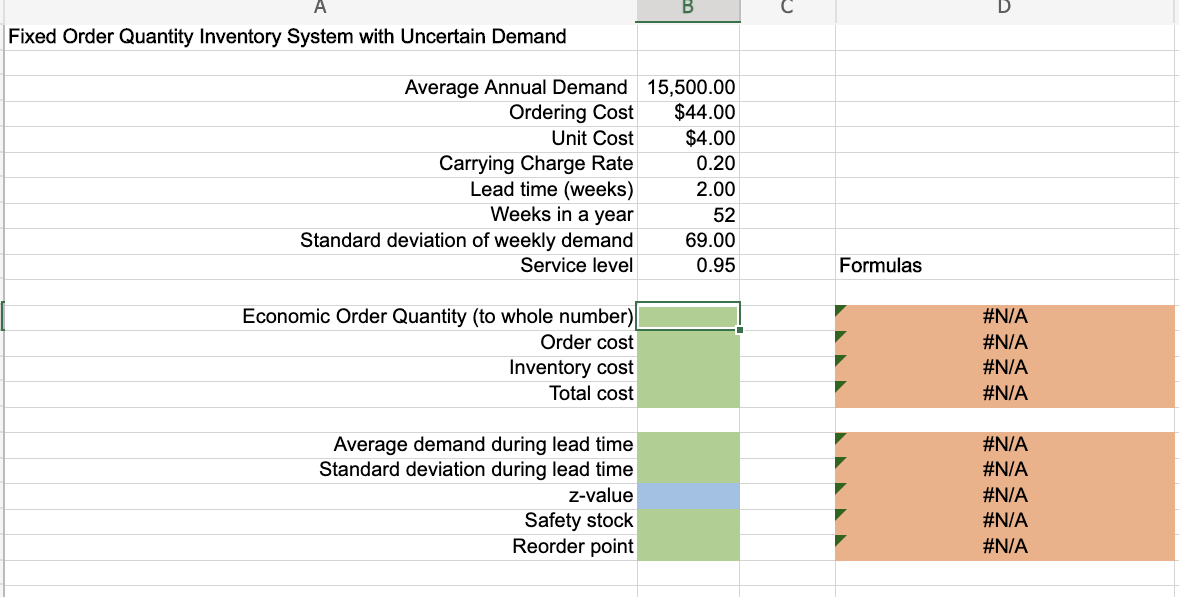Select column B header
This screenshot has height=597, width=1179.
(687, 8)
